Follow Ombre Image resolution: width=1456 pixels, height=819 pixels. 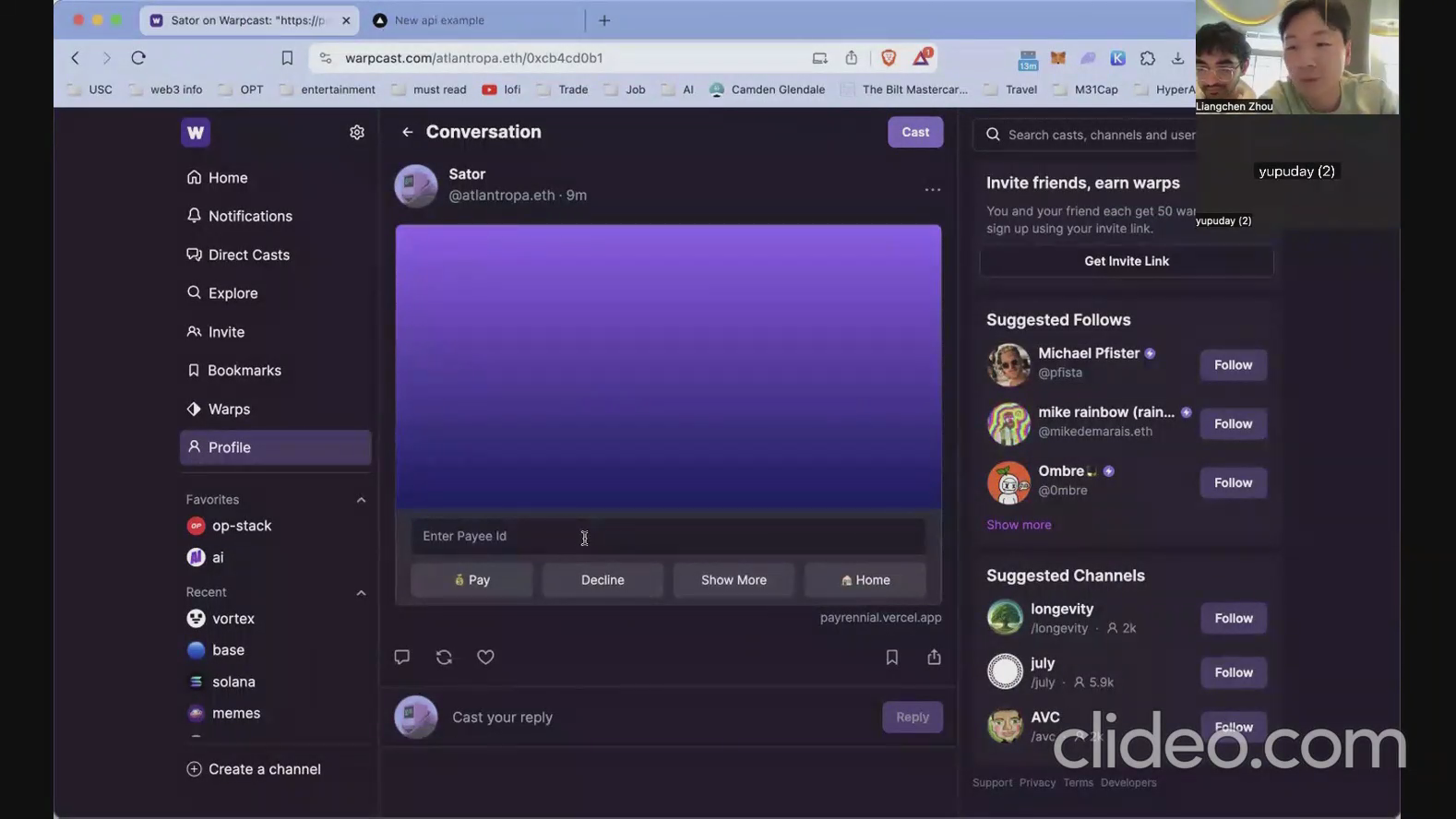[x=1233, y=483]
